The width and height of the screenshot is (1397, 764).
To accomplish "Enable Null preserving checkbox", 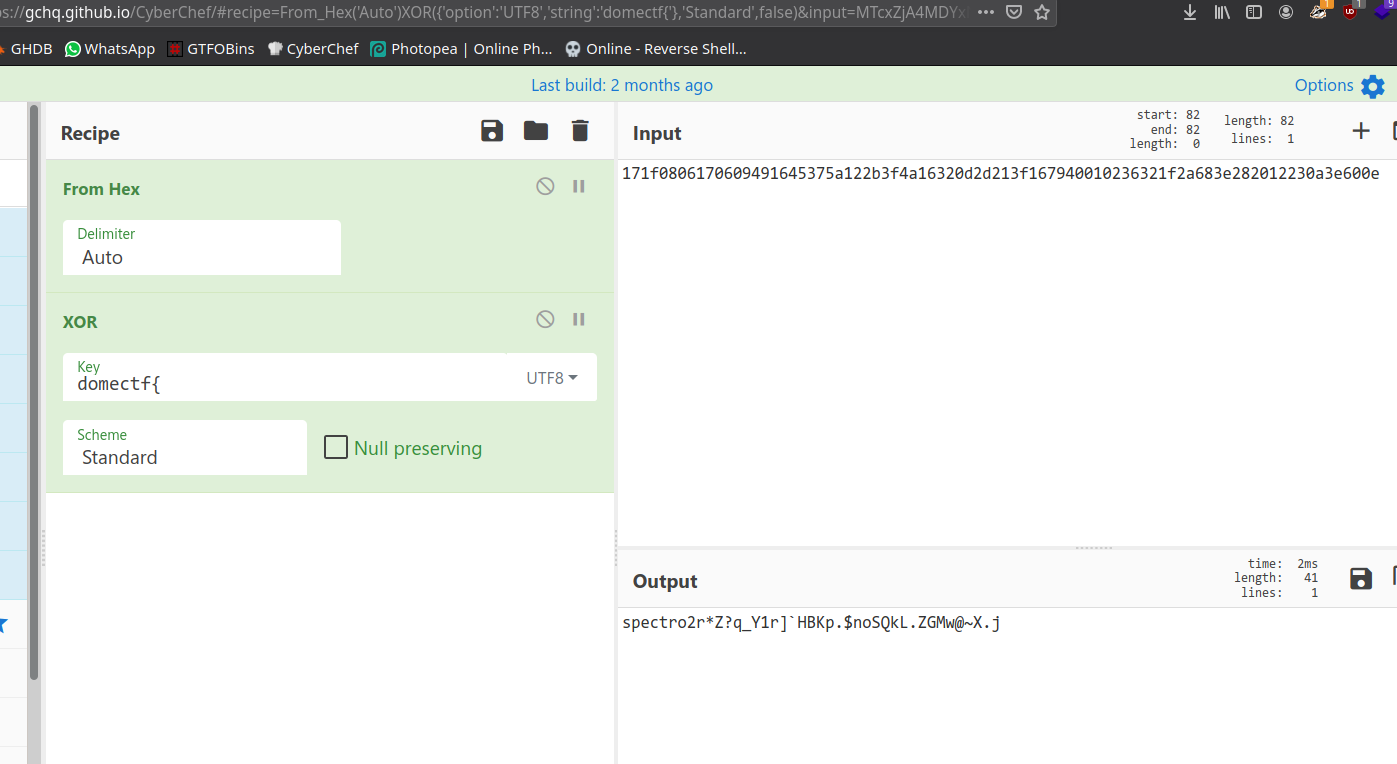I will 336,447.
